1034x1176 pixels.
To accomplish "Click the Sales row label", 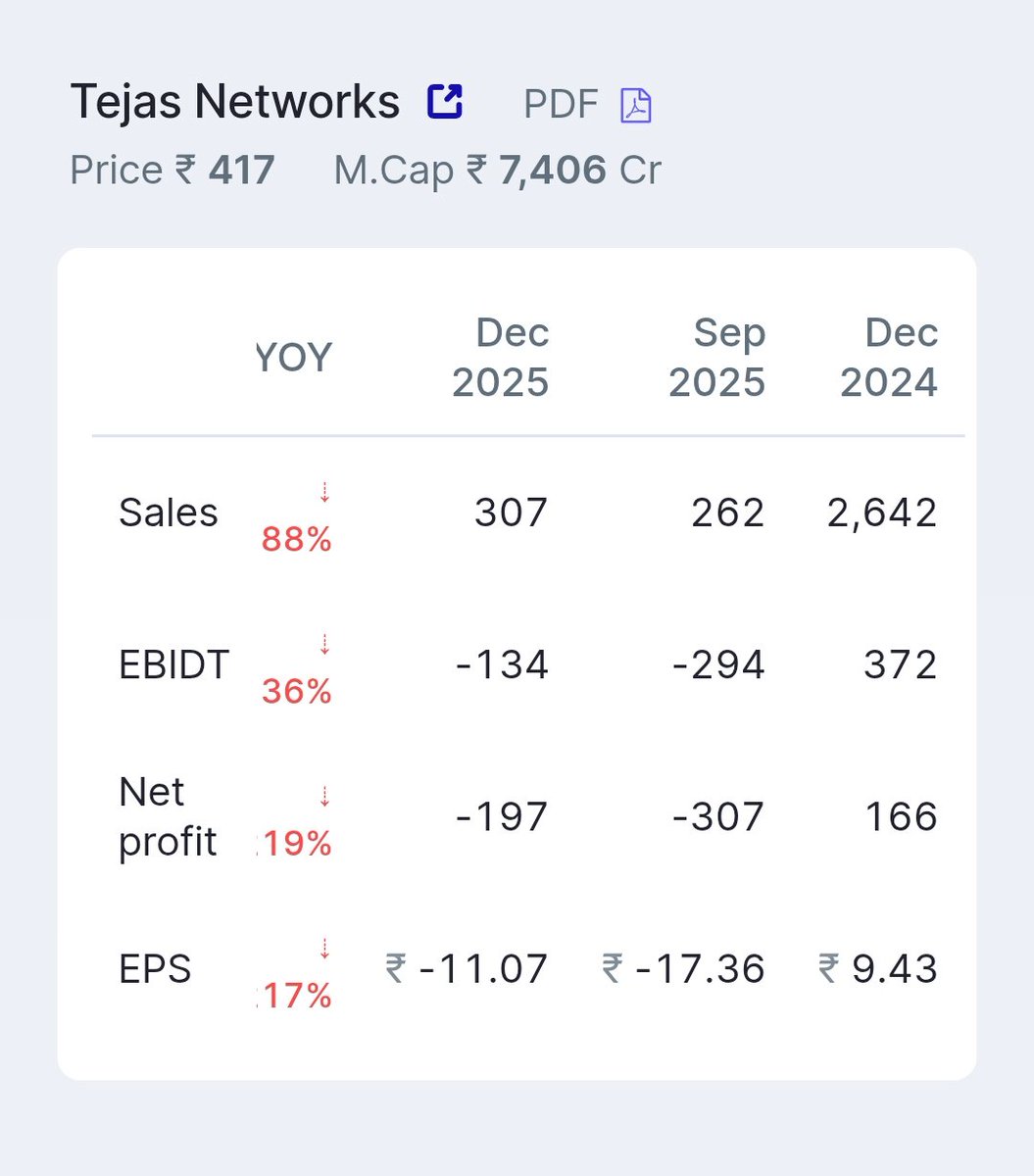I will click(169, 513).
